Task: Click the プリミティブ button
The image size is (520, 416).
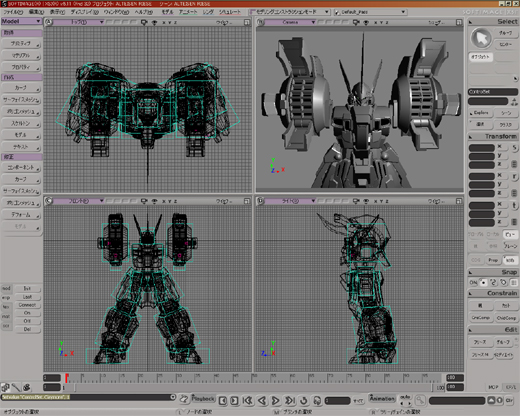Action: tap(21, 43)
